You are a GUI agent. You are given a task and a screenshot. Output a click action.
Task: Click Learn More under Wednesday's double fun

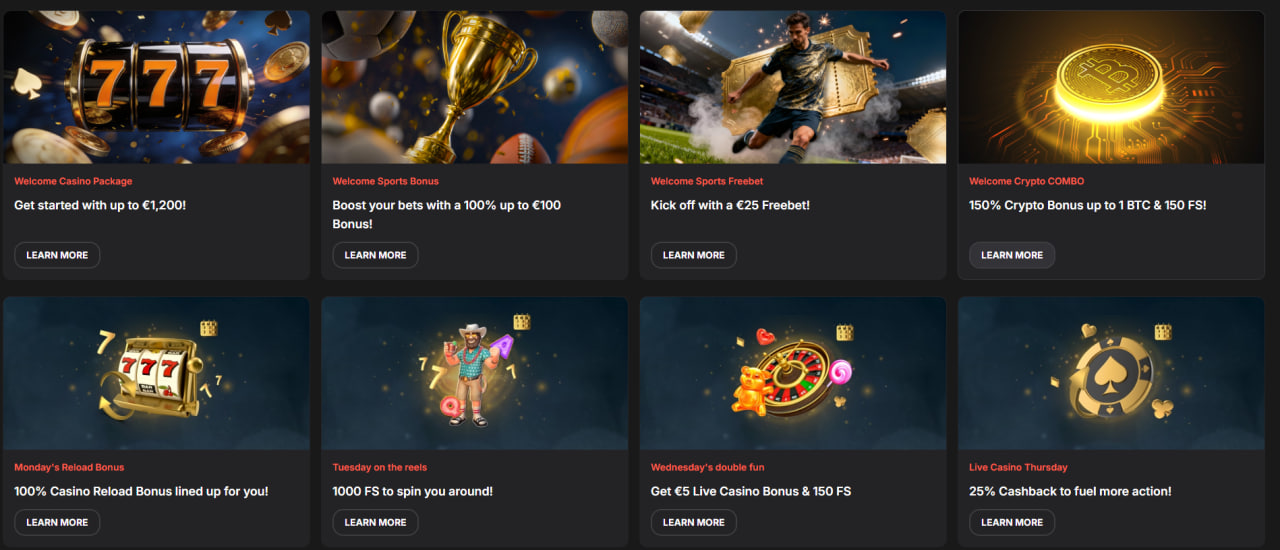coord(693,522)
